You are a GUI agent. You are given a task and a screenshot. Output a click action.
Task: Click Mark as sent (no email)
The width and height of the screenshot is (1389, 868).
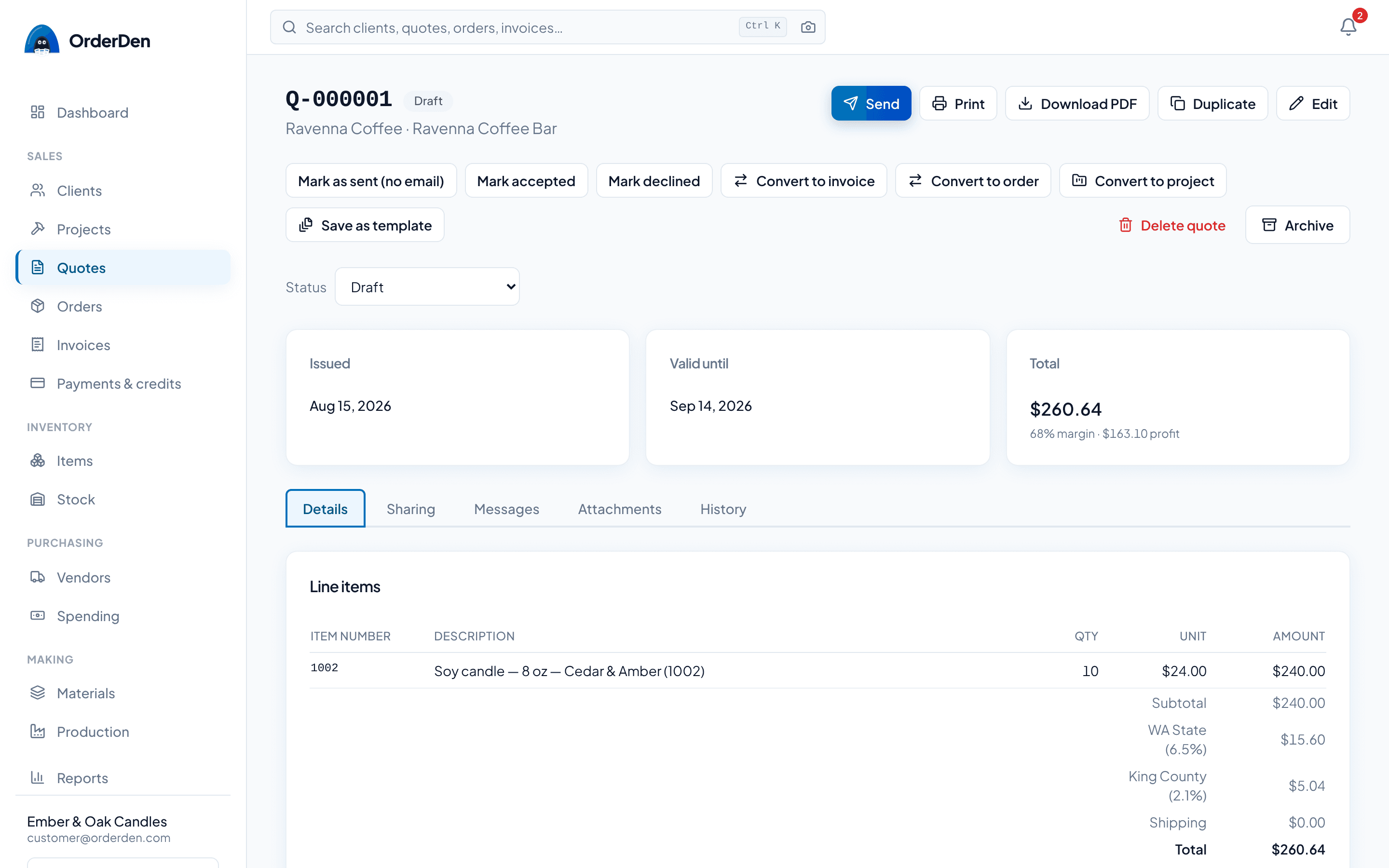[371, 181]
